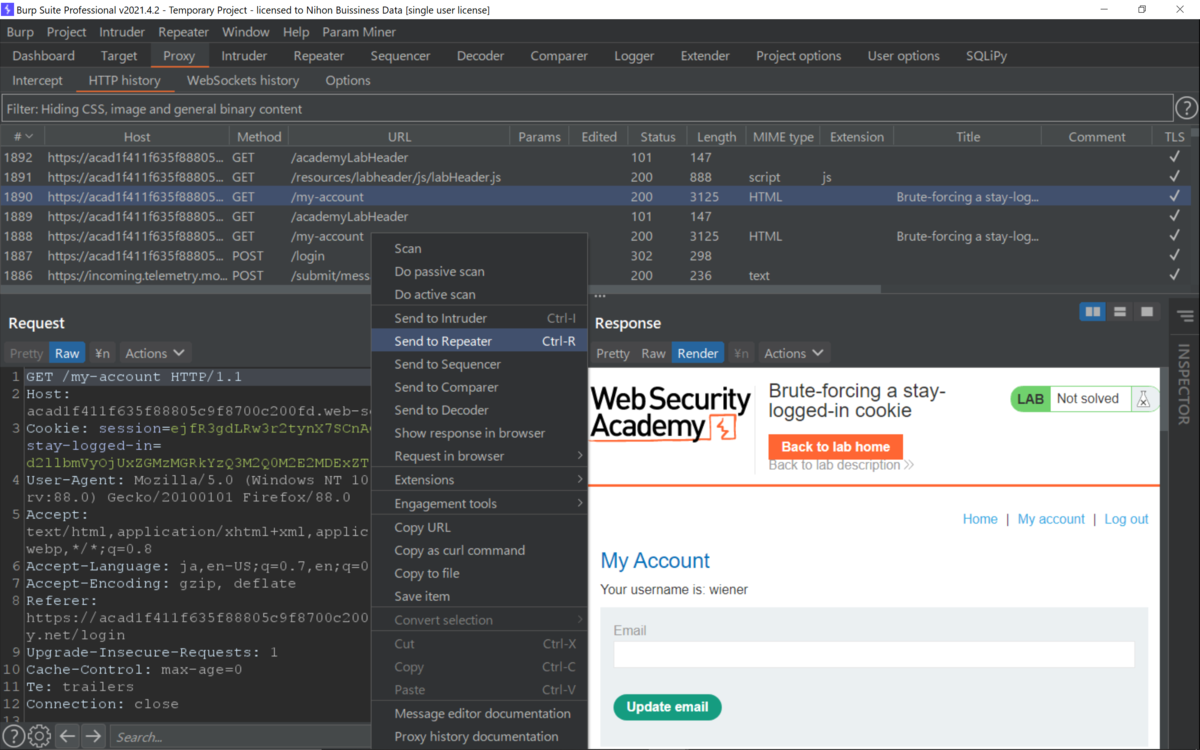
Task: Expand Engagement tools submenu
Action: point(478,504)
